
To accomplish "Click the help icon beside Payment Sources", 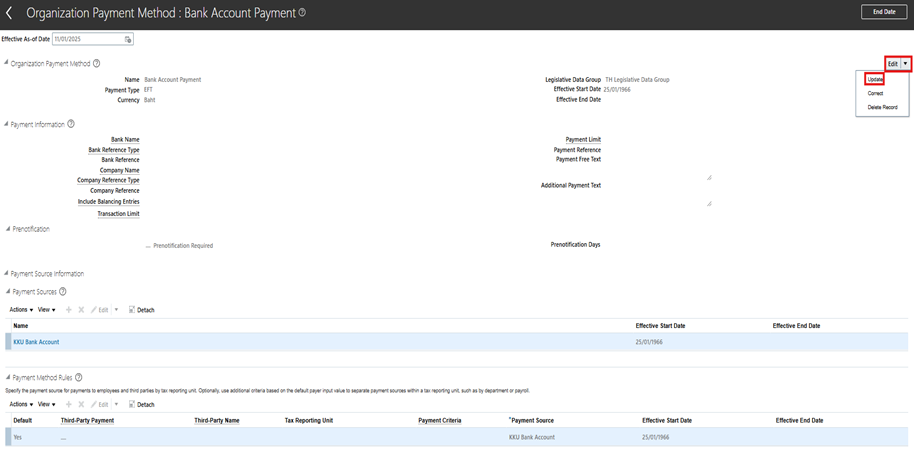I will (63, 291).
